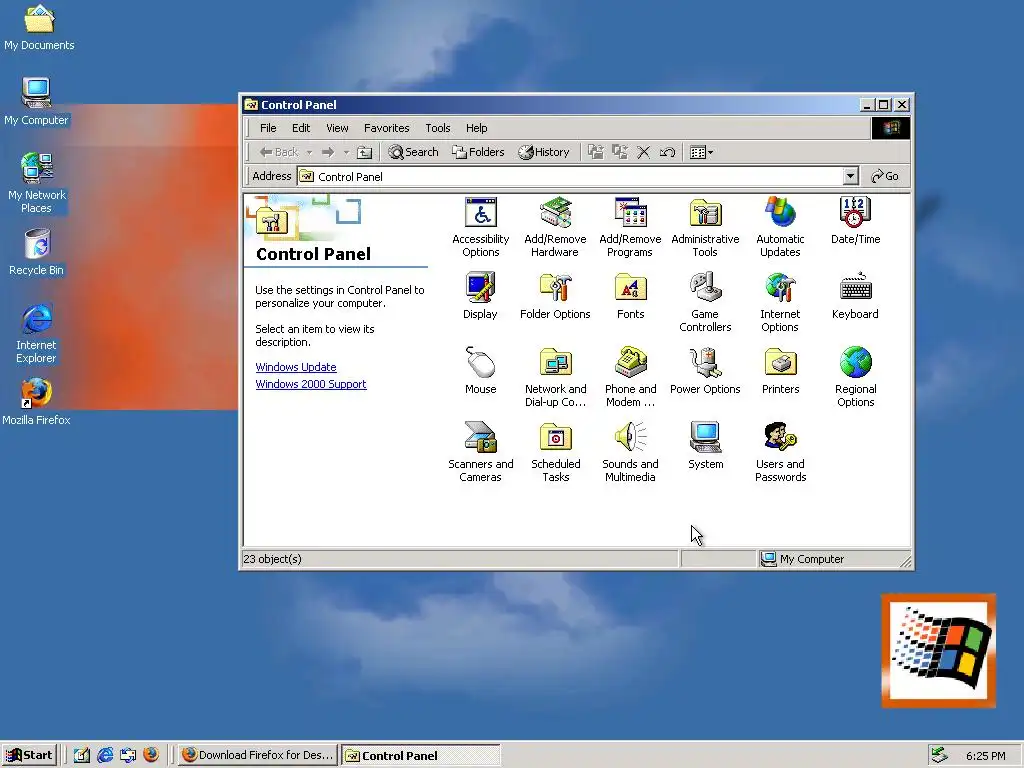The image size is (1024, 768).
Task: Click the Delete toolbar icon
Action: point(643,152)
